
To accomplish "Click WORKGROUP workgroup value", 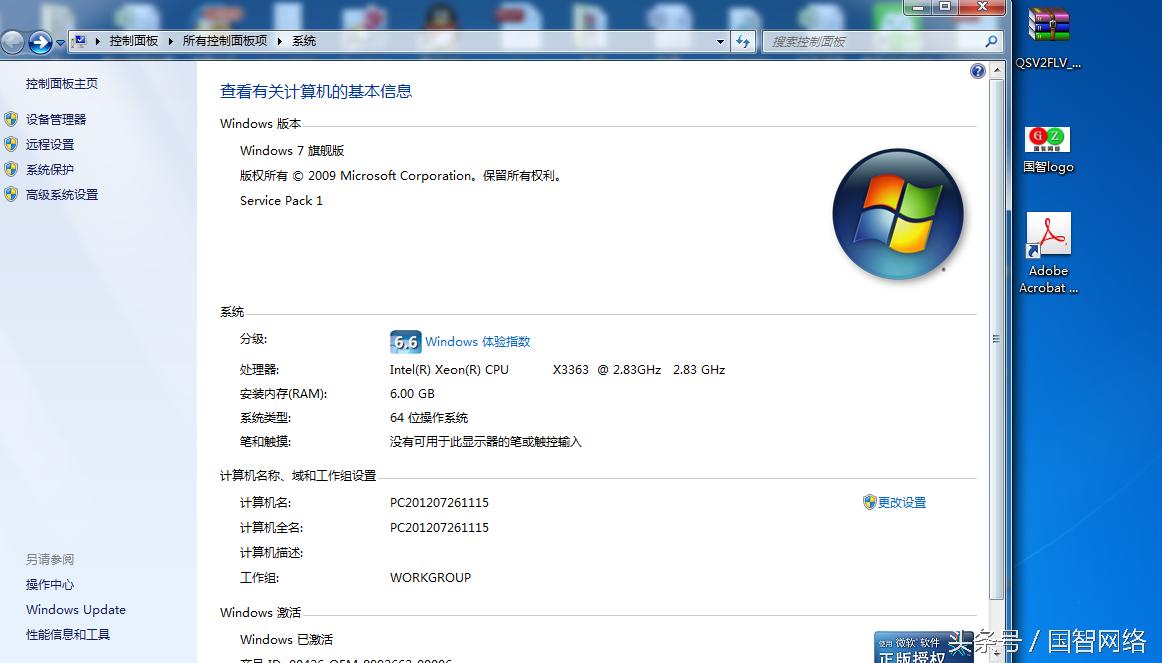I will tap(431, 577).
